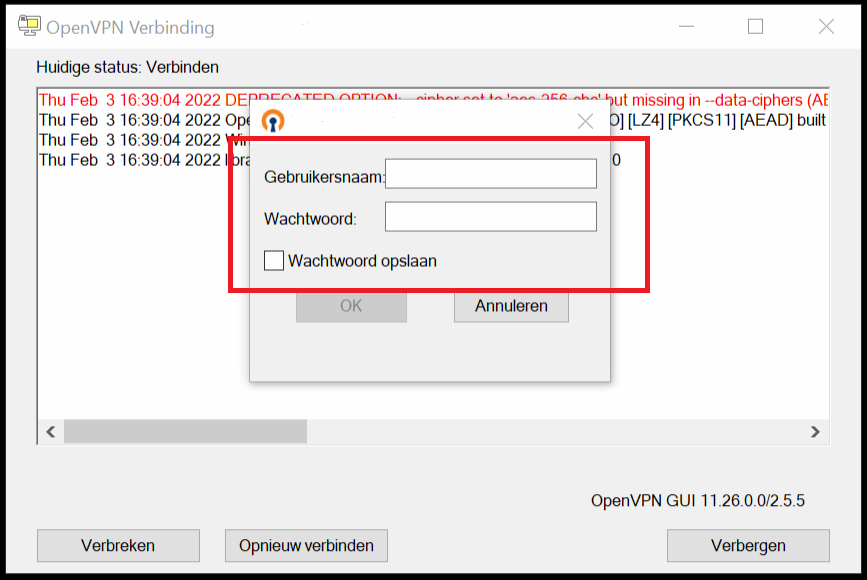Image resolution: width=867 pixels, height=580 pixels.
Task: Click the horizontal scrollbar thumb in the log
Action: tap(185, 432)
